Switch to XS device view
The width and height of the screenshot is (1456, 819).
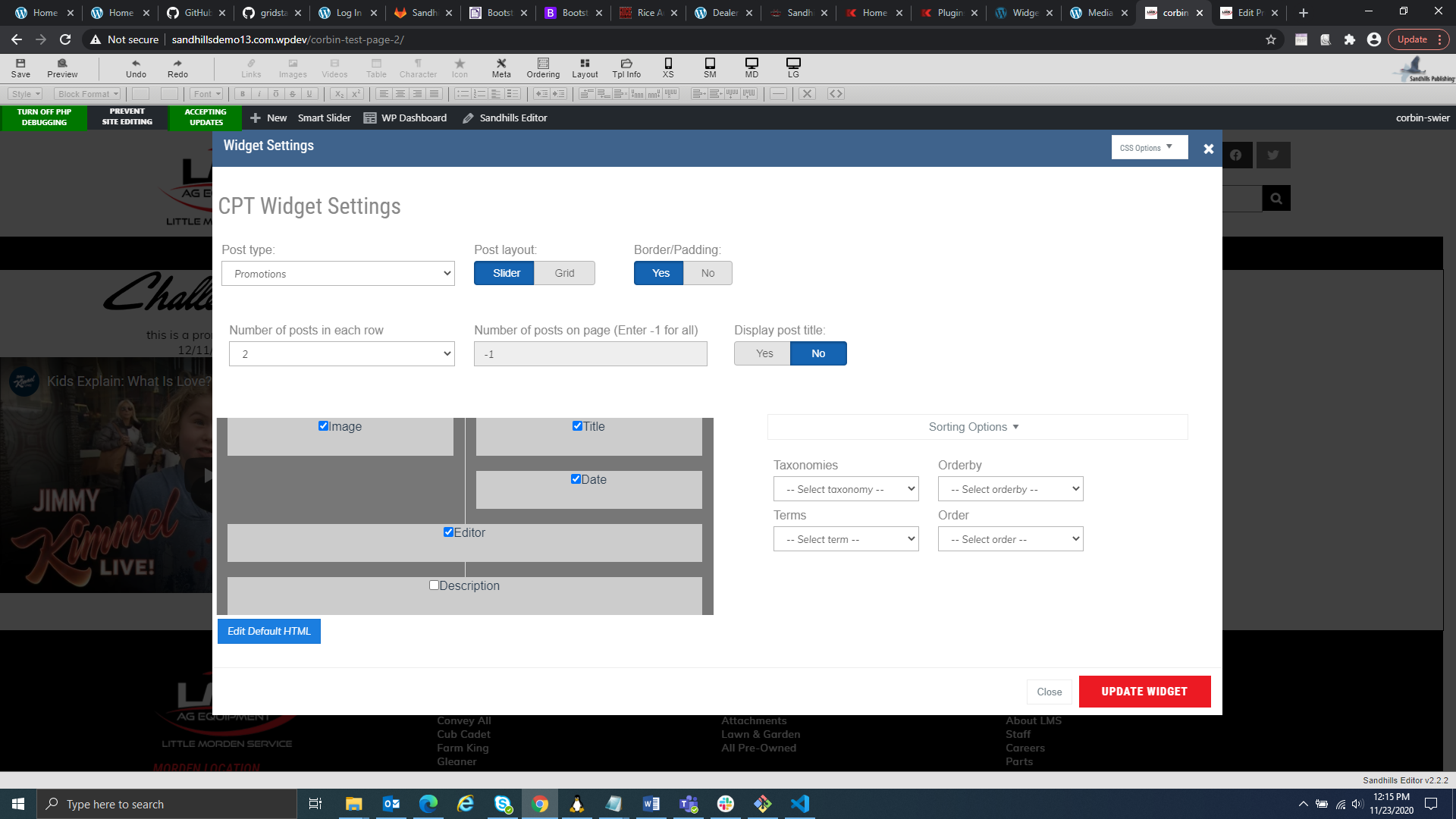pos(668,67)
